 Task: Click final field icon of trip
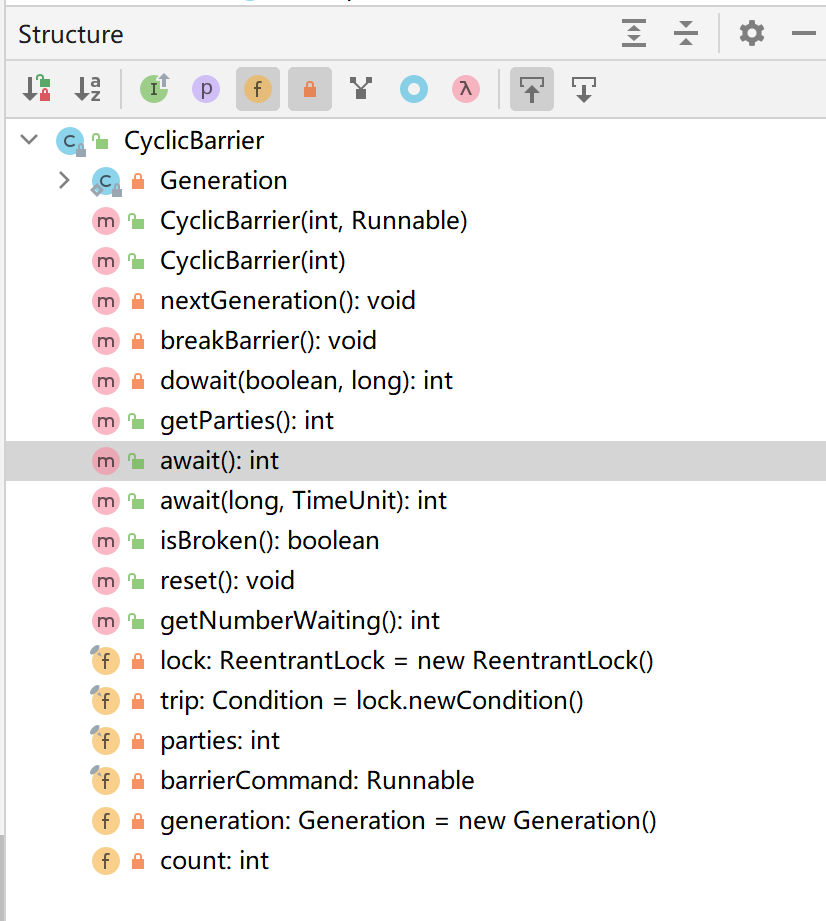pyautogui.click(x=105, y=701)
